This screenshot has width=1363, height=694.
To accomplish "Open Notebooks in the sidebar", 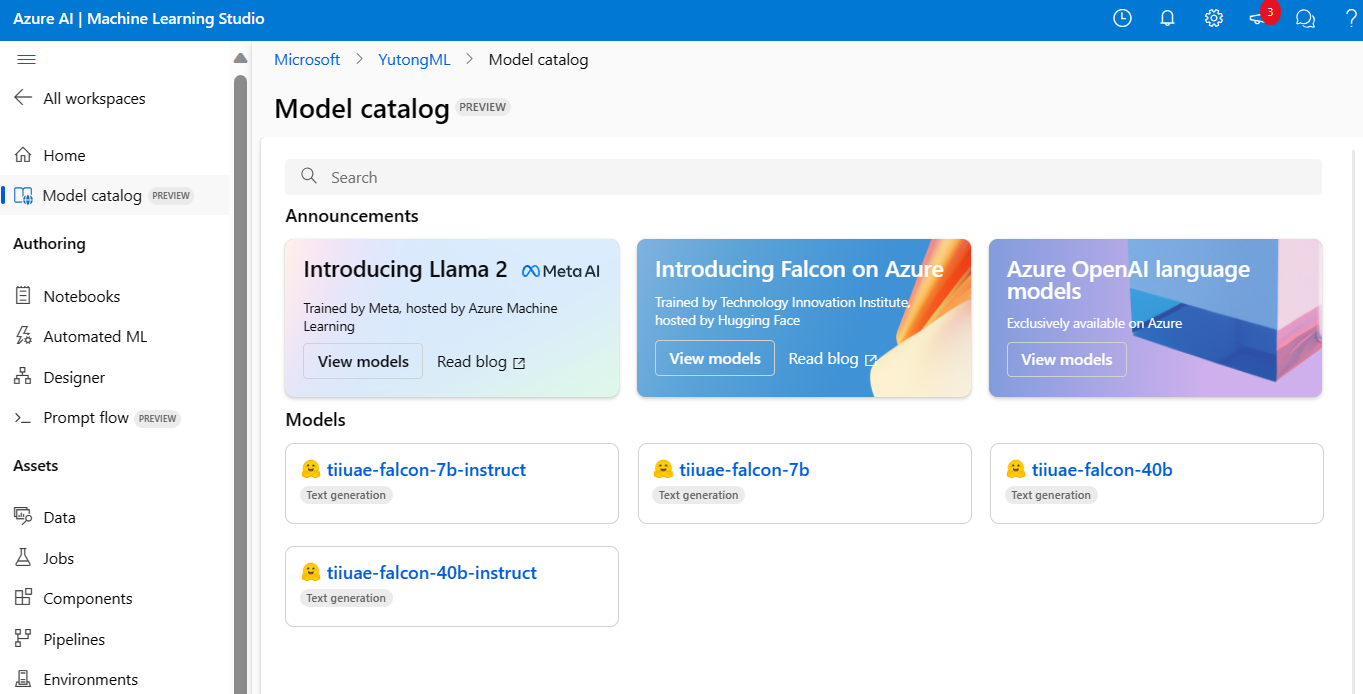I will [81, 296].
